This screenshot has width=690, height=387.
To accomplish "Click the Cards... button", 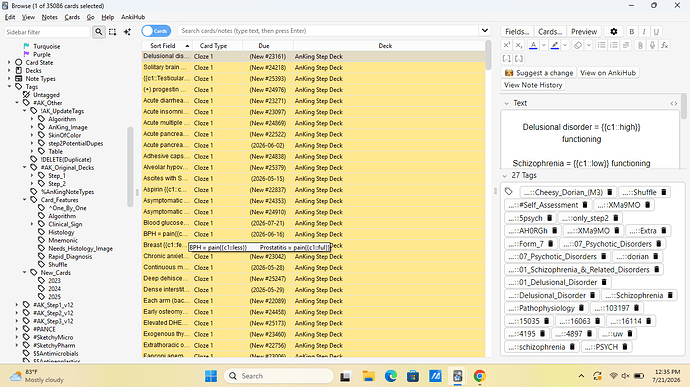I will tap(550, 32).
